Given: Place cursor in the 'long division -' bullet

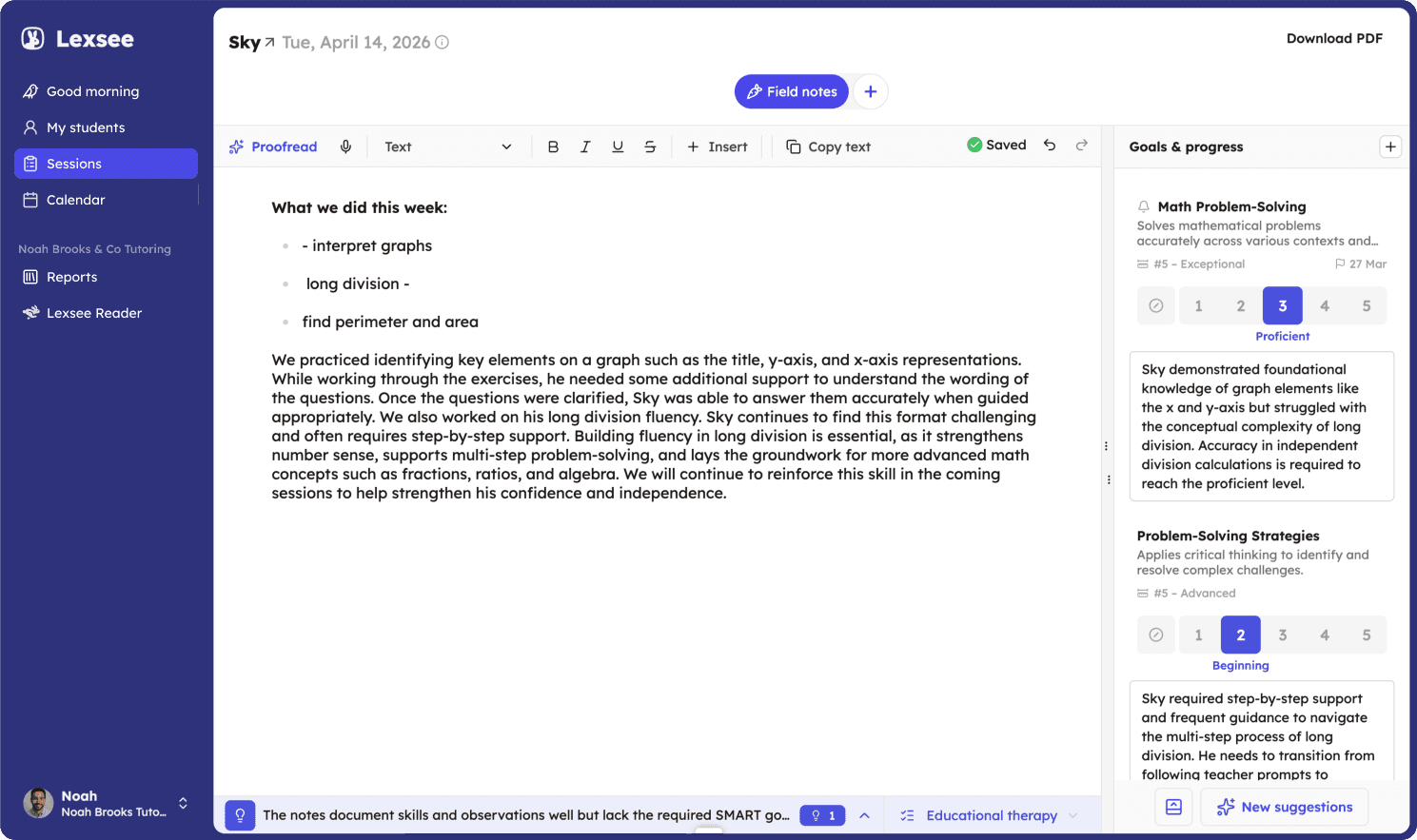Looking at the screenshot, I should pyautogui.click(x=358, y=283).
